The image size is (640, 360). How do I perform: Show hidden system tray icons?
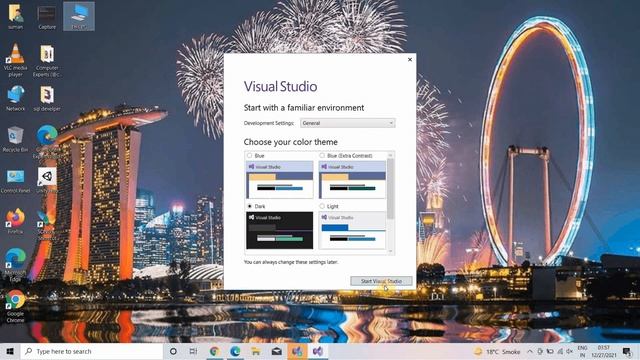(530, 351)
